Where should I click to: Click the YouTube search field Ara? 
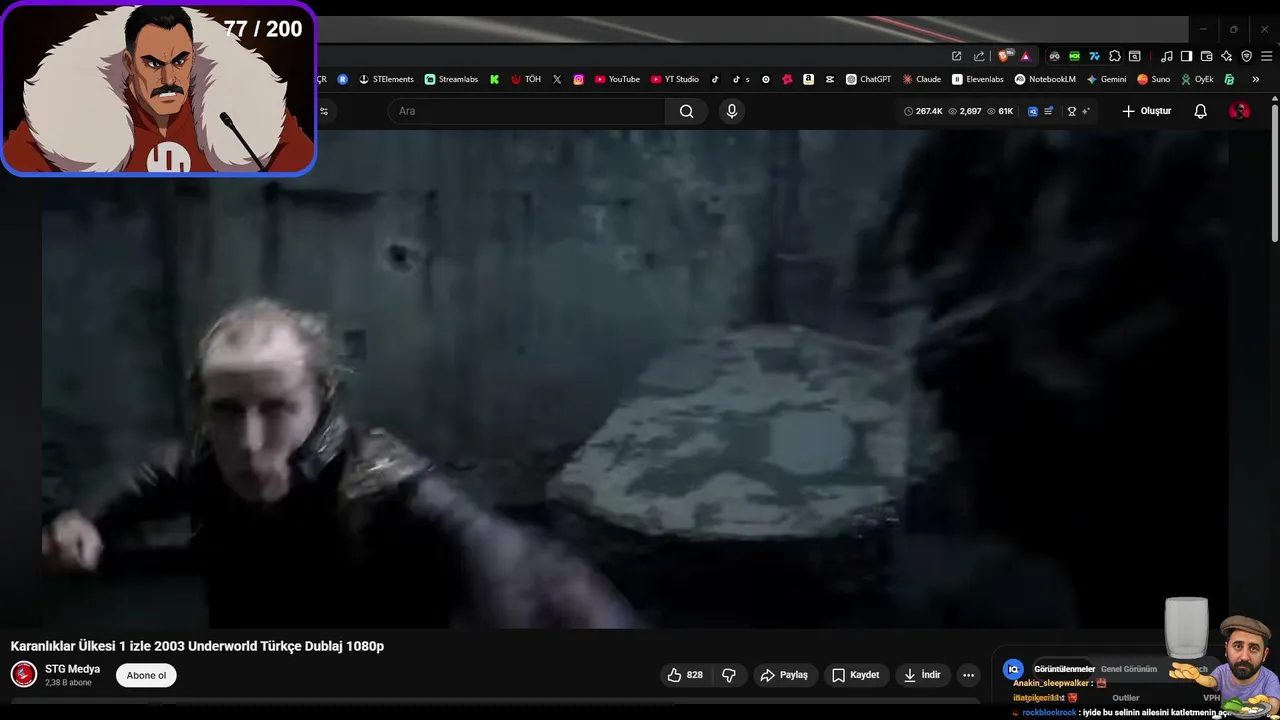[527, 111]
